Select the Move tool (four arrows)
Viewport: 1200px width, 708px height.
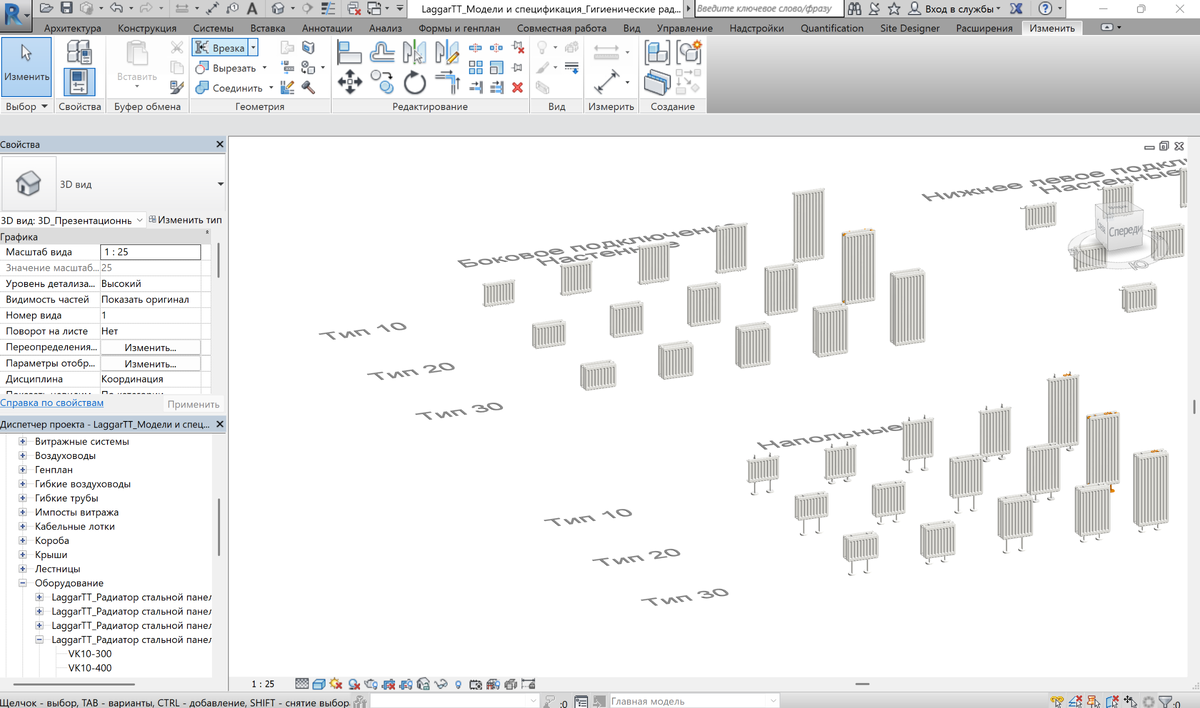350,82
